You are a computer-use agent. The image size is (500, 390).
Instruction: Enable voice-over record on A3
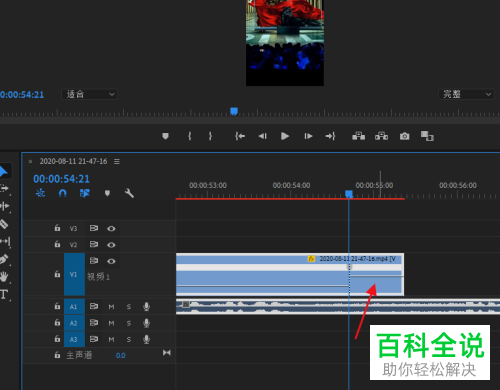(x=146, y=339)
